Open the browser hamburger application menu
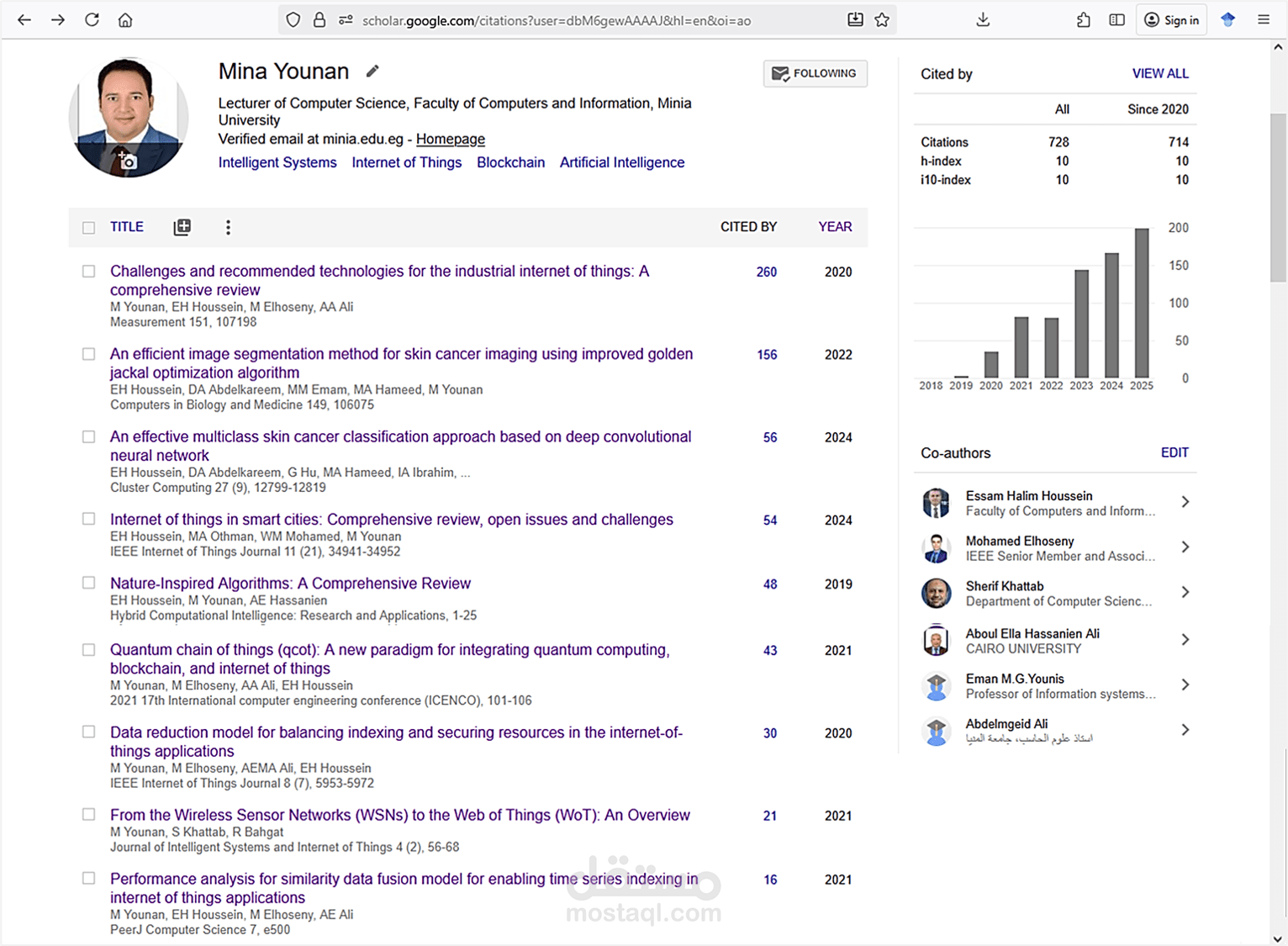This screenshot has width=1288, height=946. (1264, 20)
